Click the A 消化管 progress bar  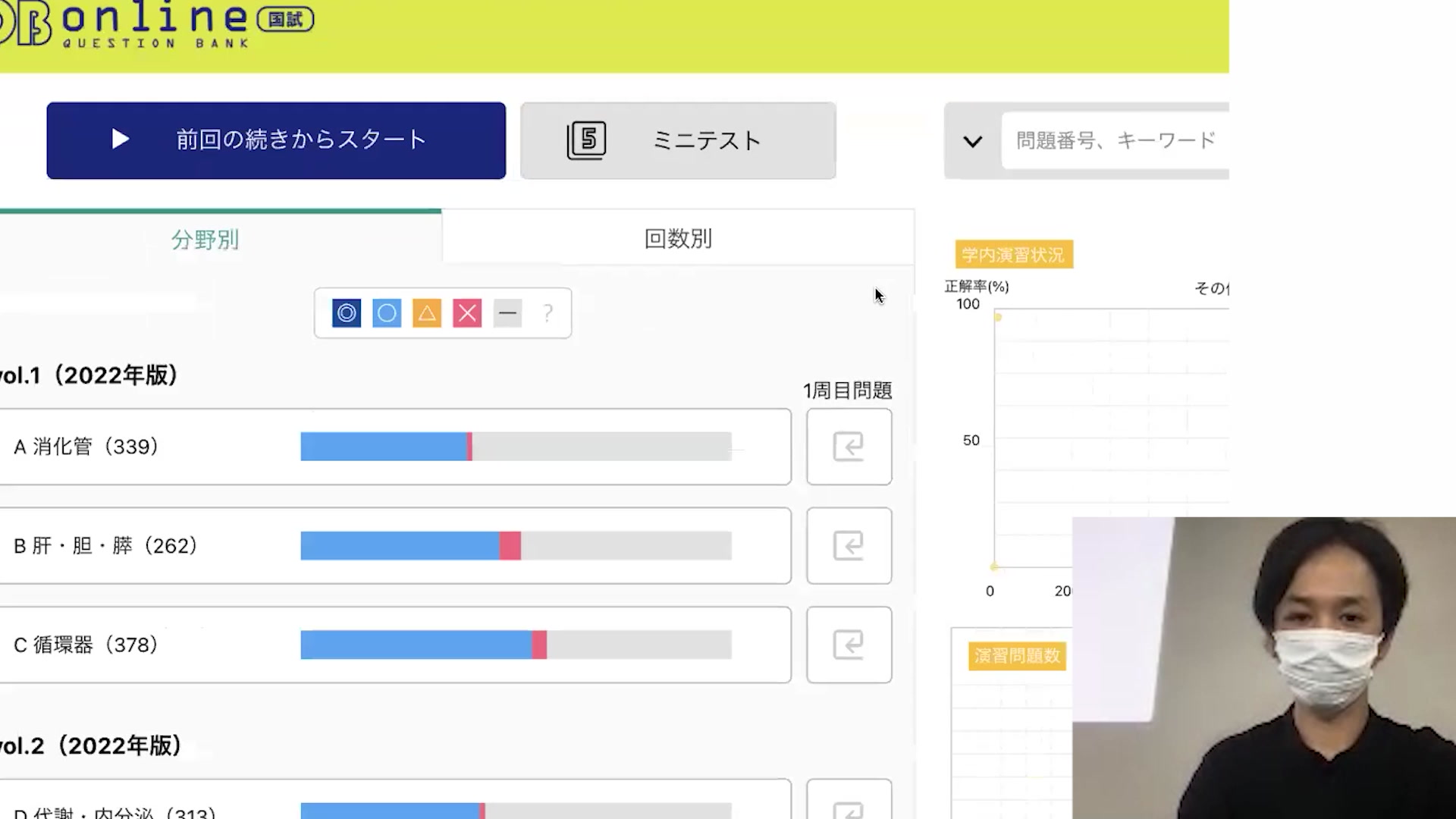coord(516,447)
